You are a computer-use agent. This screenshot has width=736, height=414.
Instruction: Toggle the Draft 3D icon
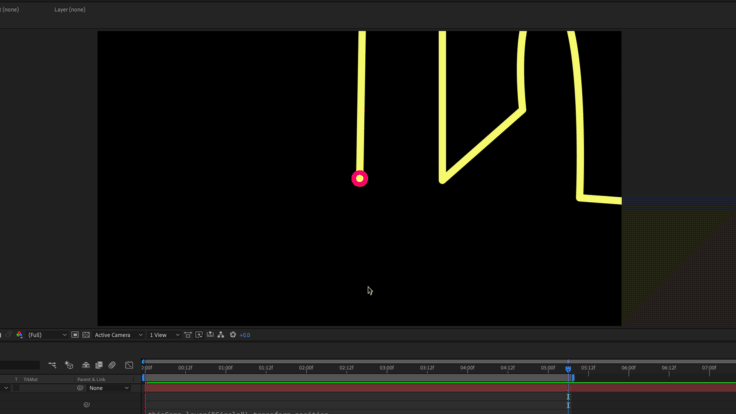click(x=69, y=365)
